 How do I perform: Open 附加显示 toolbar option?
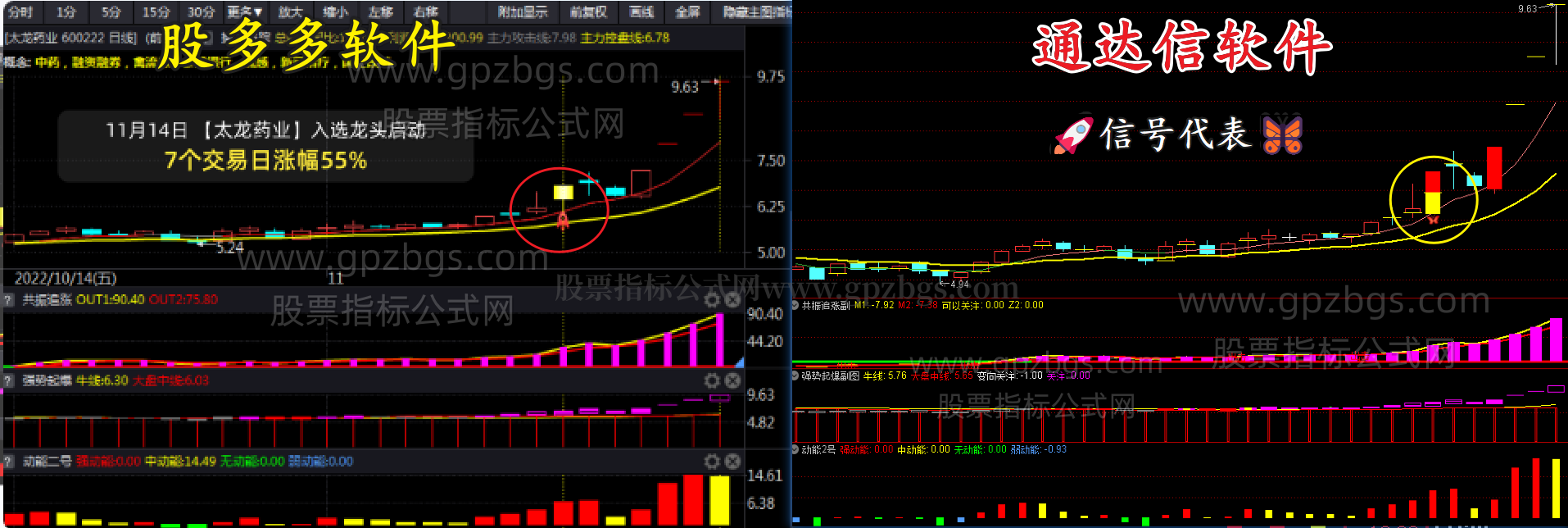[523, 12]
